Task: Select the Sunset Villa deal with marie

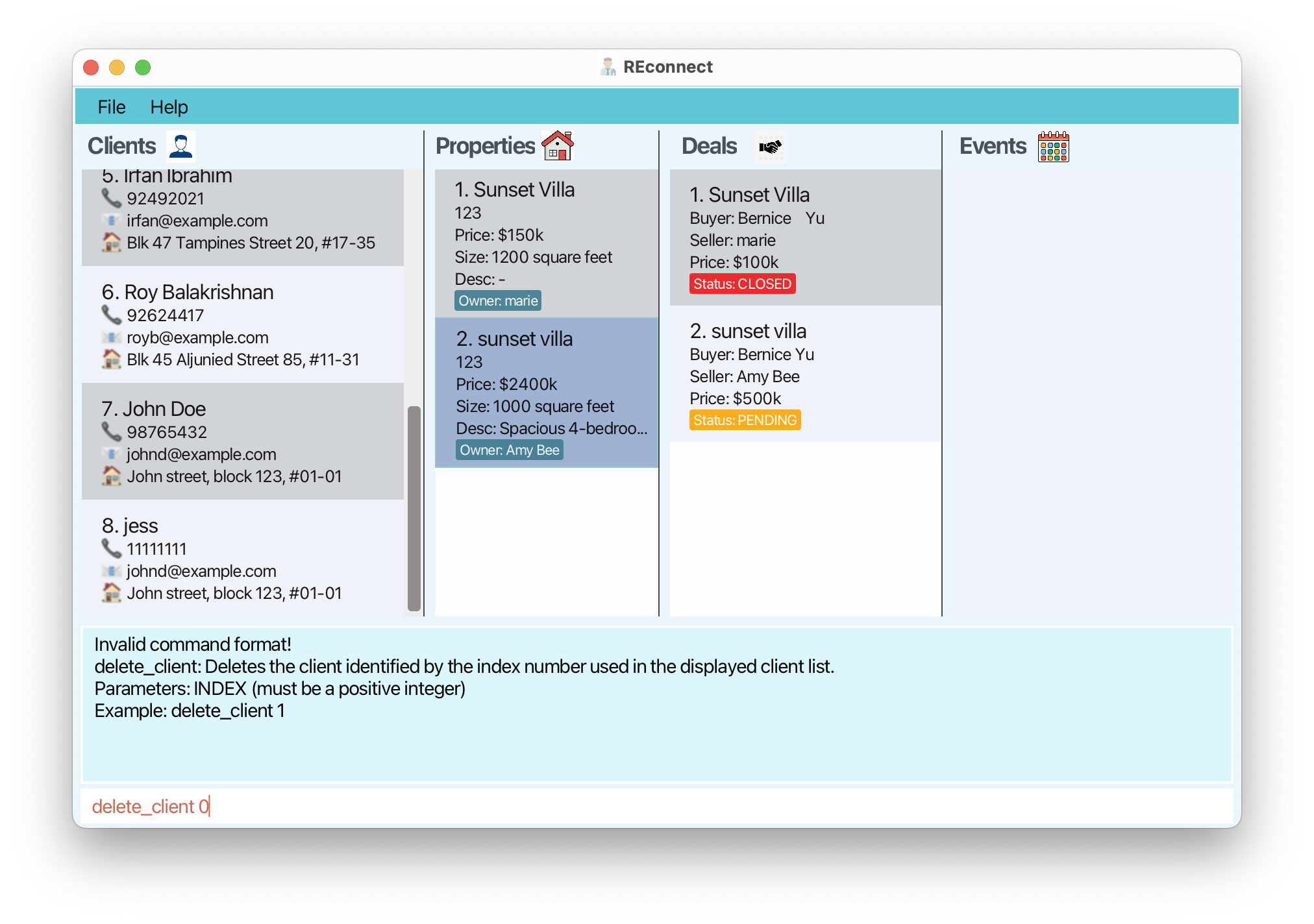Action: [x=805, y=237]
